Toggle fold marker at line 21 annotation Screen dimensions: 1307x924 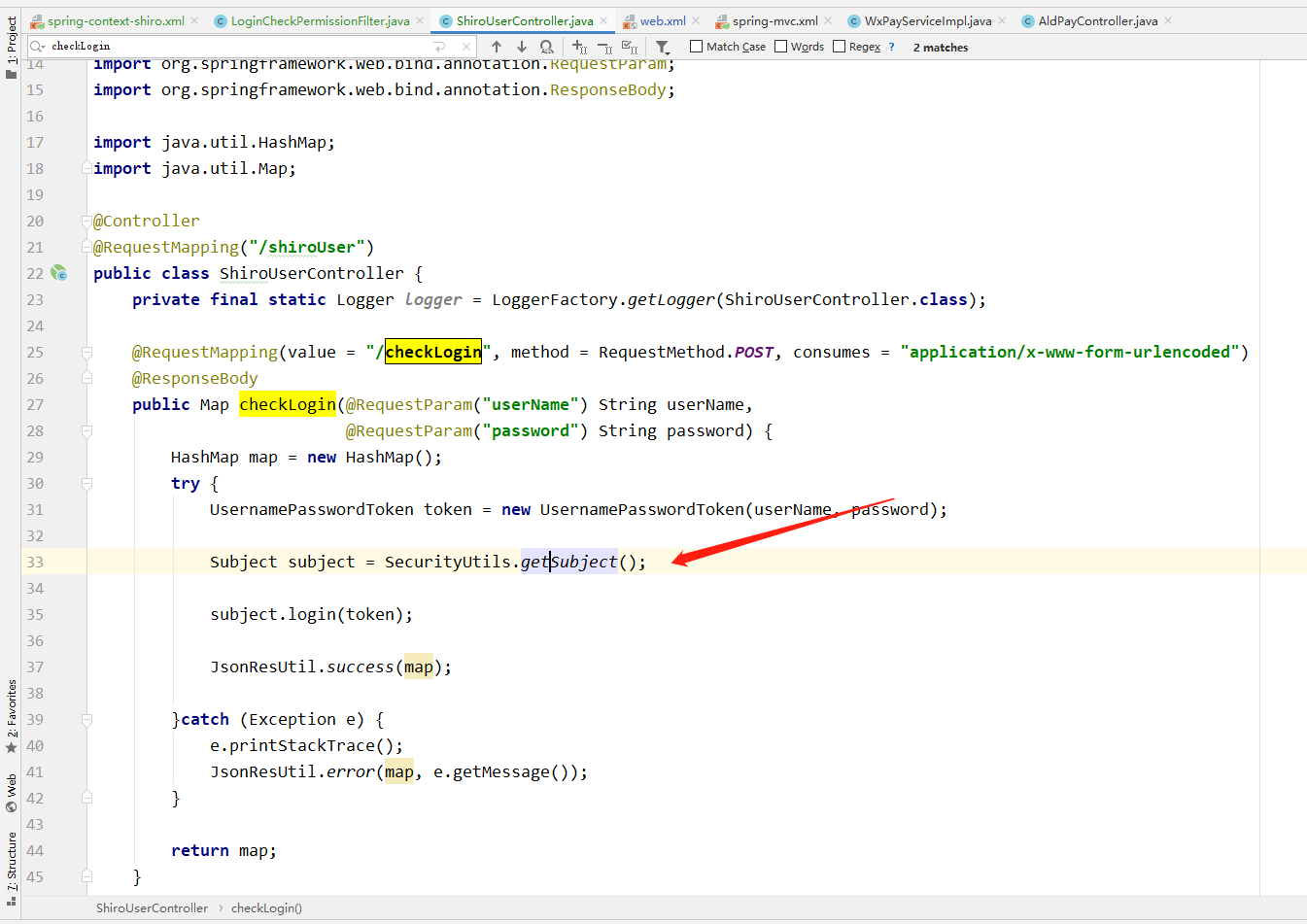tap(86, 247)
